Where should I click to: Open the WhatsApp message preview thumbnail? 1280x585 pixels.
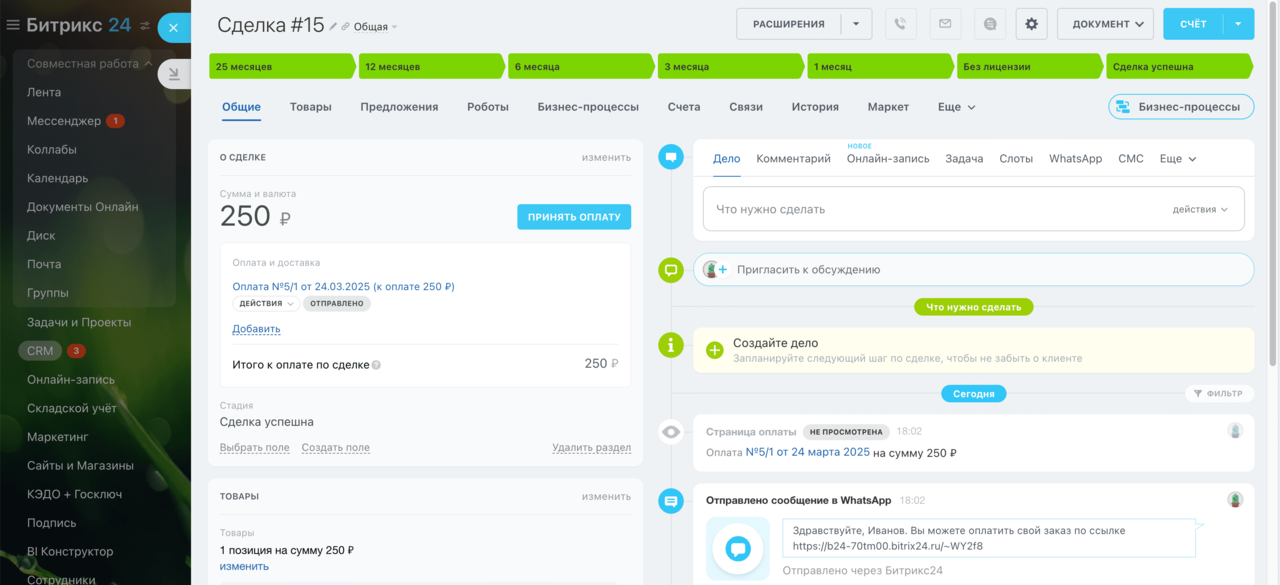click(x=738, y=548)
